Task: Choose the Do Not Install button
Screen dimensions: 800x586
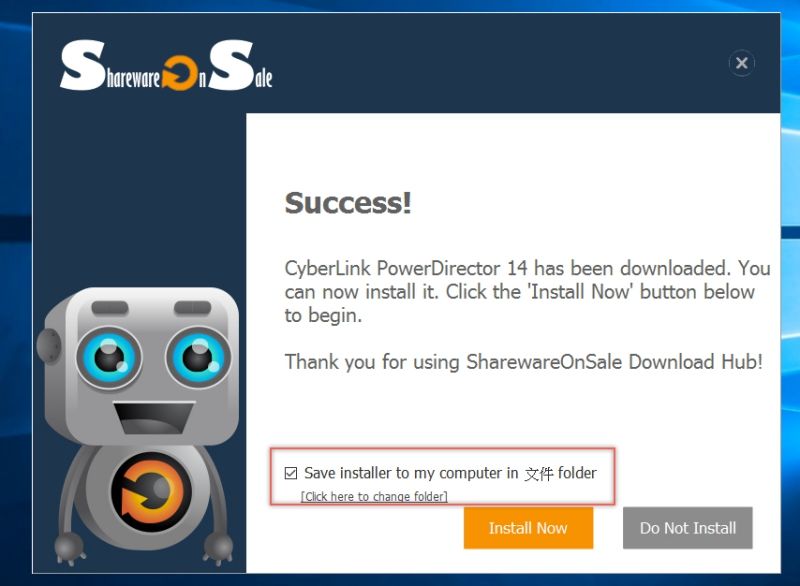Action: coord(687,528)
